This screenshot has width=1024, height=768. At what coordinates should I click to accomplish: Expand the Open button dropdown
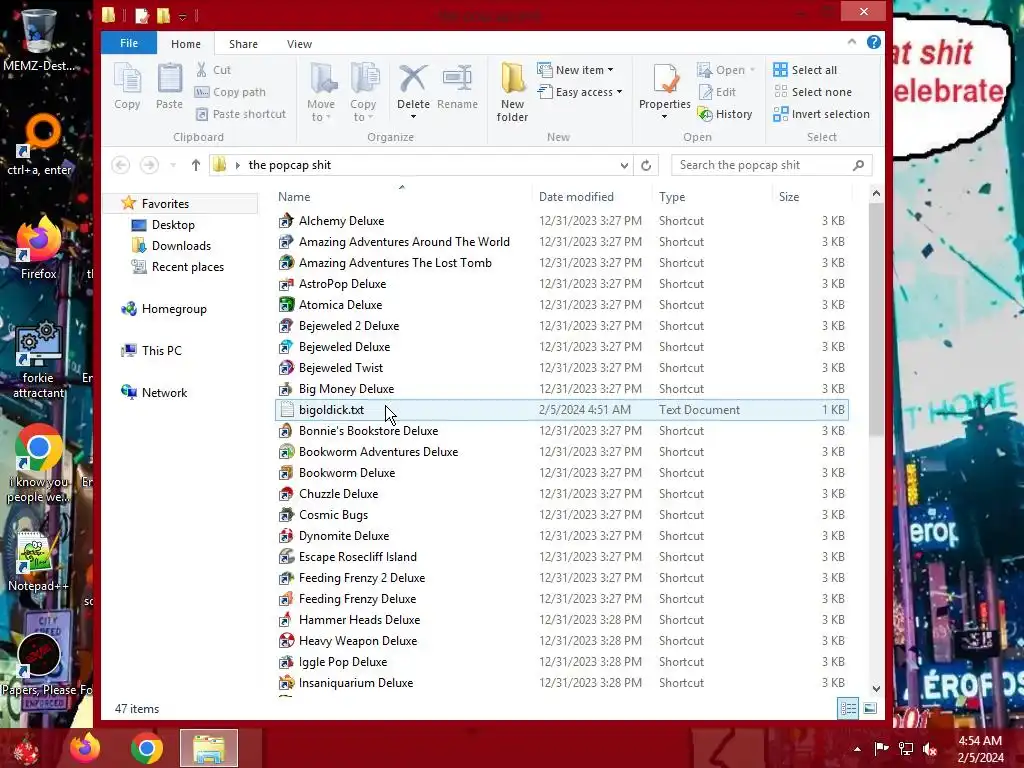752,70
